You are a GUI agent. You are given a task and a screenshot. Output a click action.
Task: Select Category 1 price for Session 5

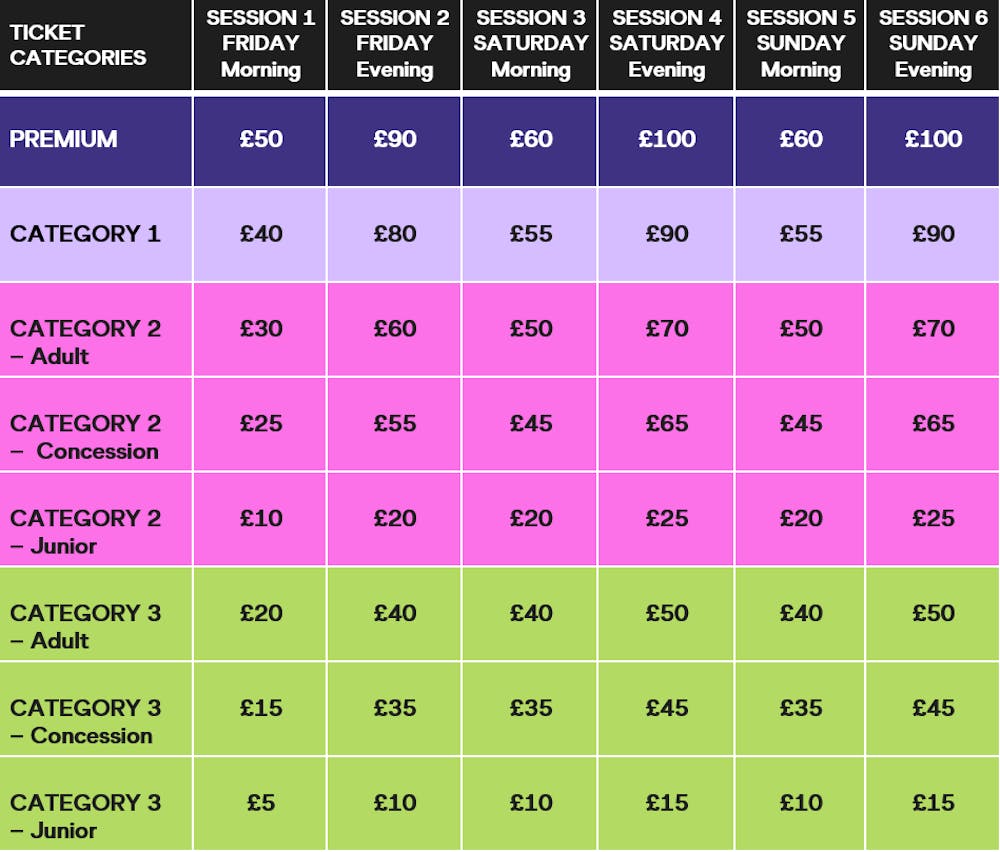point(801,234)
